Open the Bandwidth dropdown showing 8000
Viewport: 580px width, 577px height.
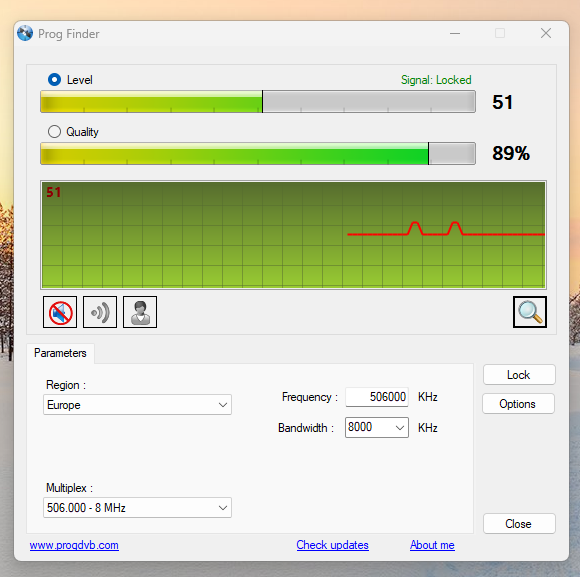coord(377,428)
